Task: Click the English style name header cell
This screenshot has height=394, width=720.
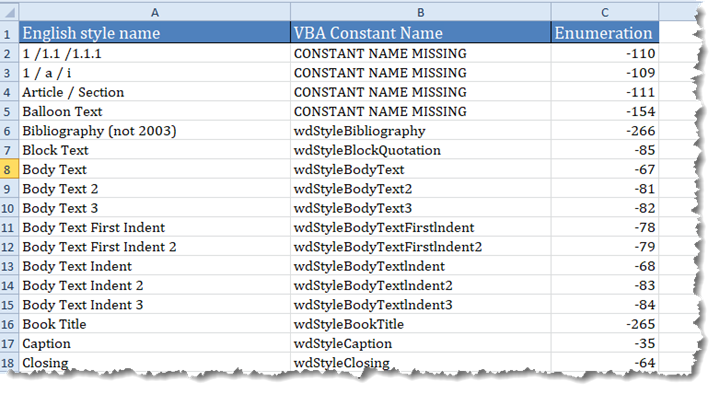Action: [155, 33]
